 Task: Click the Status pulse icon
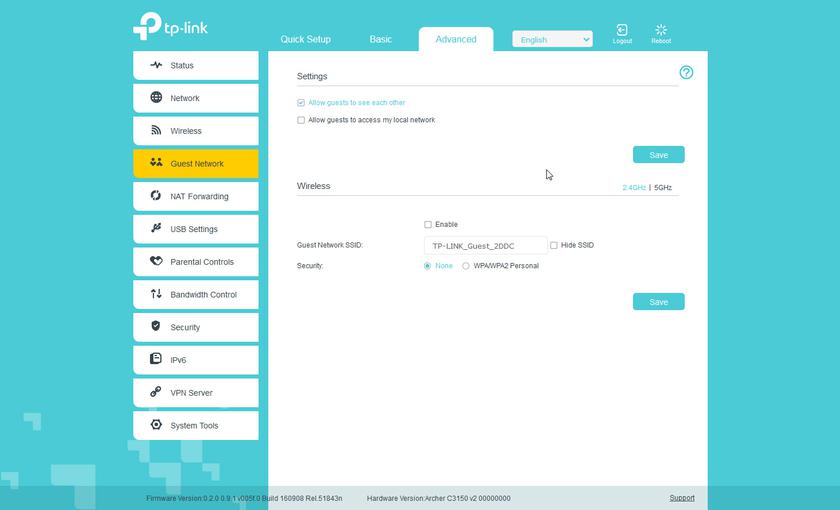pyautogui.click(x=156, y=65)
